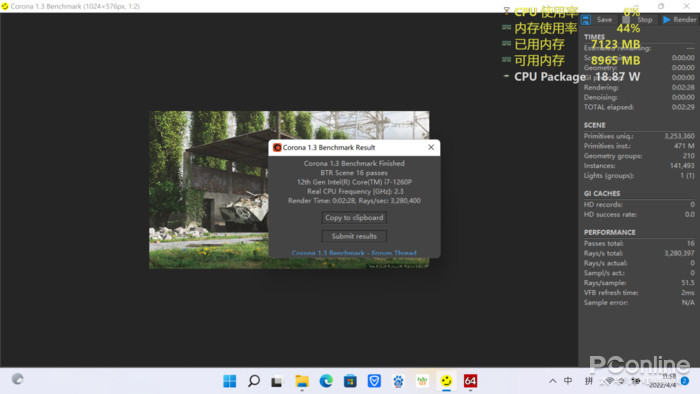Open the hao123 app on taskbar
700x394 pixels.
[422, 381]
